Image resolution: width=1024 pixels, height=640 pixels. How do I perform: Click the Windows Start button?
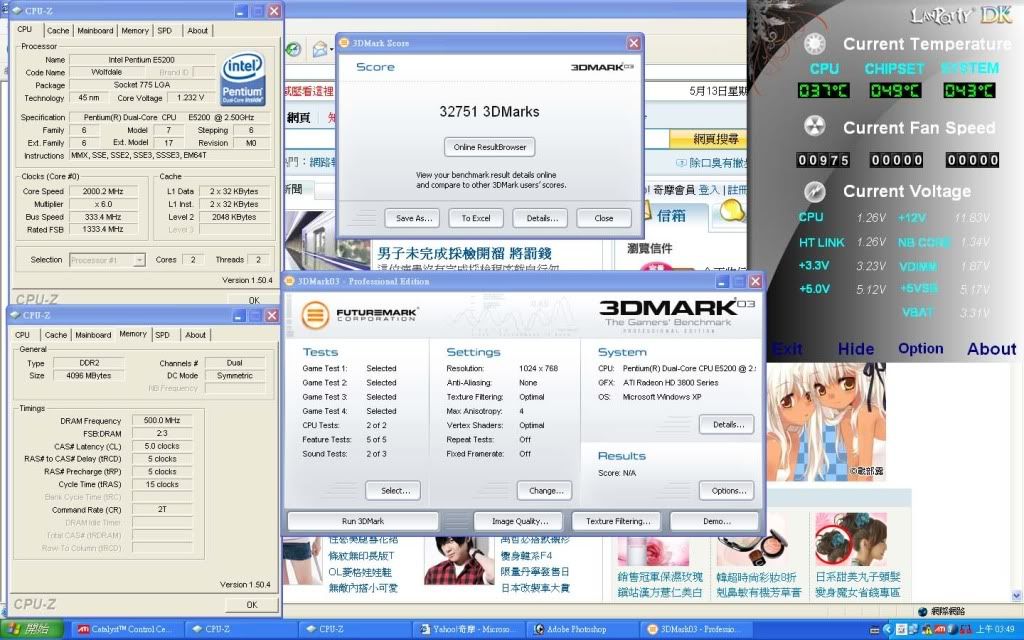point(31,629)
